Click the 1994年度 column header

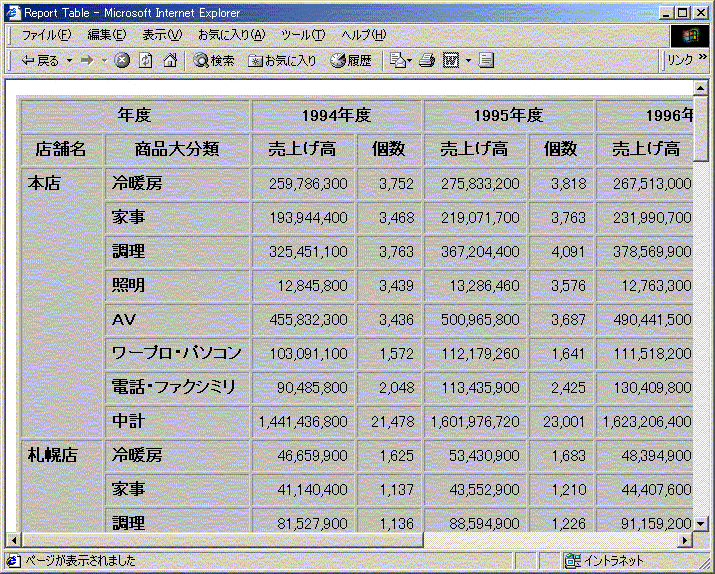(337, 116)
